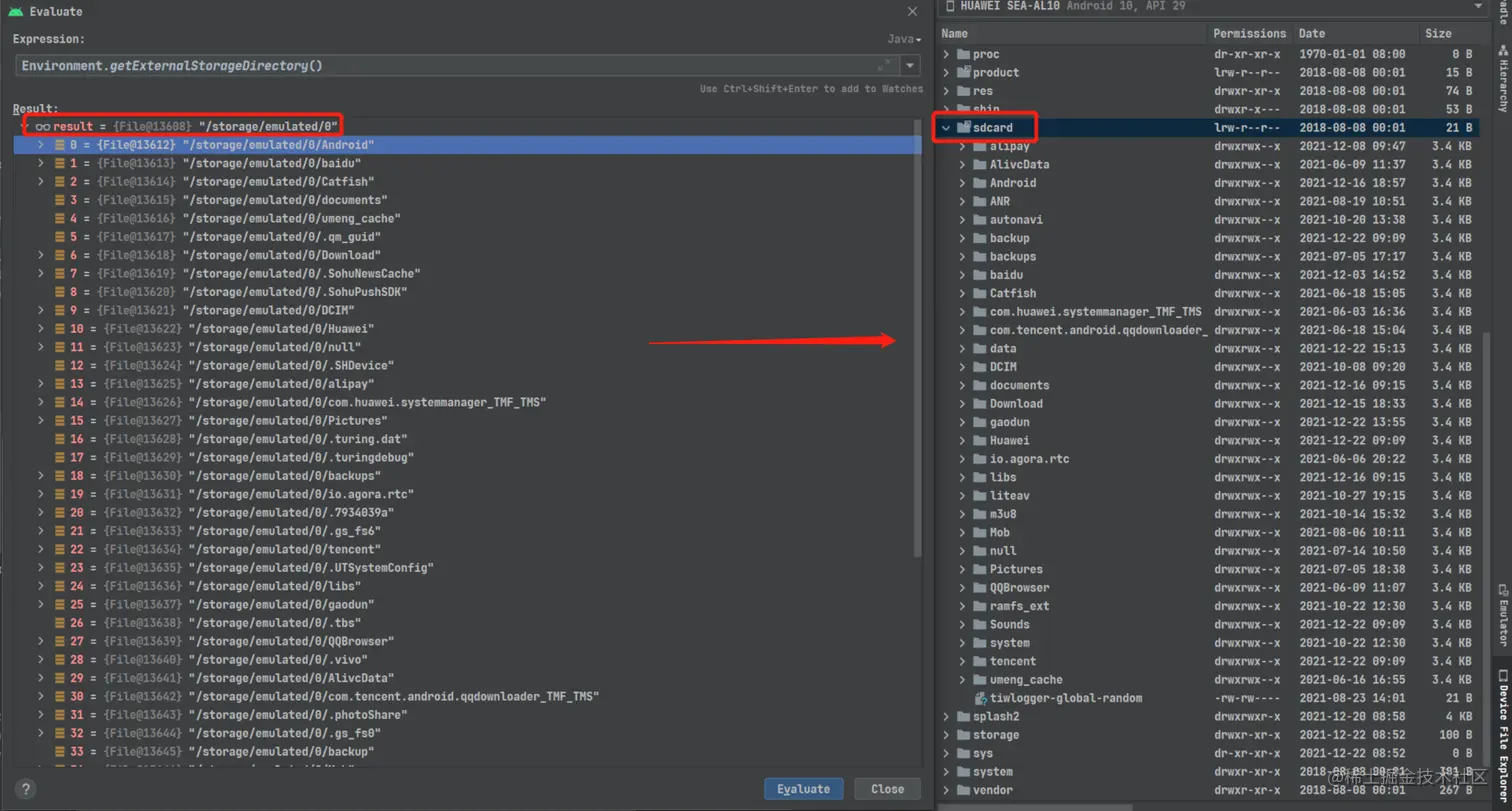
Task: Select result row 33 "/storage/emulated/0/backup"
Action: point(468,751)
